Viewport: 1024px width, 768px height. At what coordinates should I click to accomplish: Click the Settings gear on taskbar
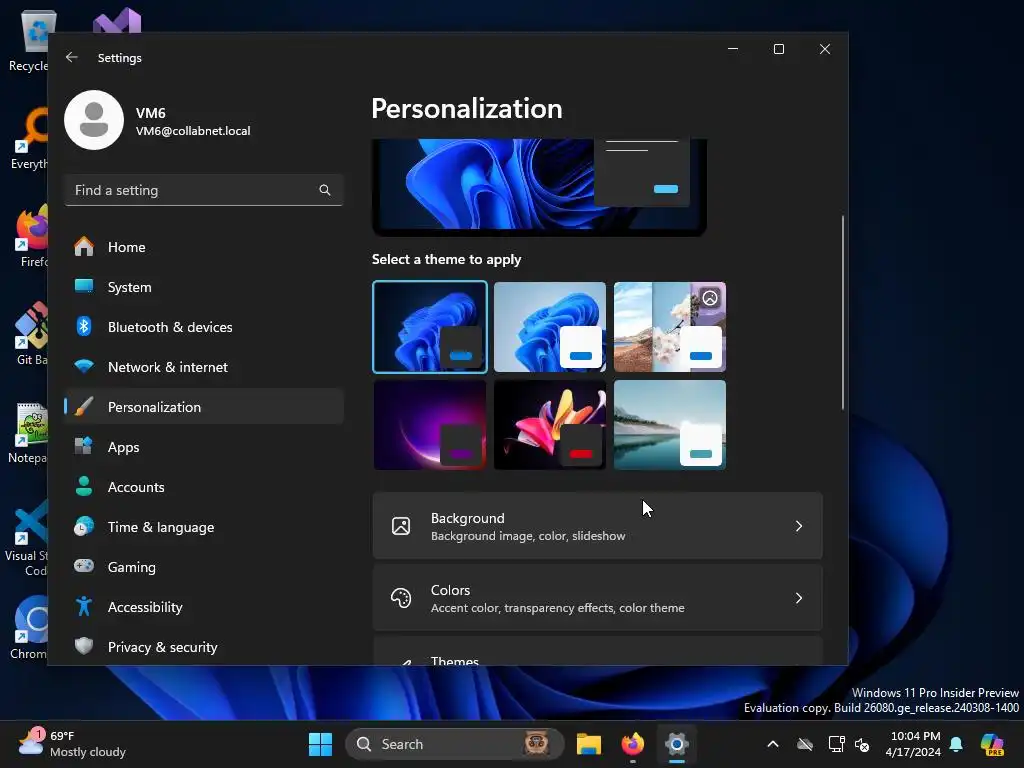(677, 744)
